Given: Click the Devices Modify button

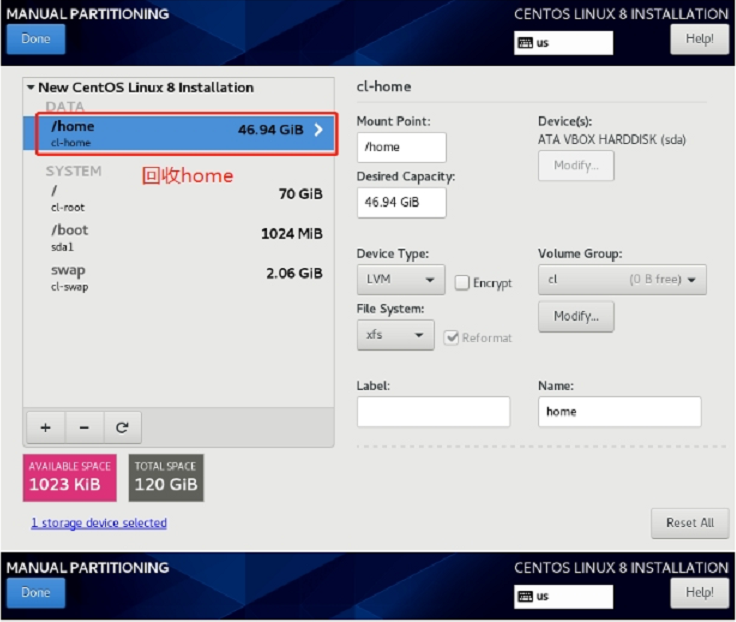Looking at the screenshot, I should (576, 165).
